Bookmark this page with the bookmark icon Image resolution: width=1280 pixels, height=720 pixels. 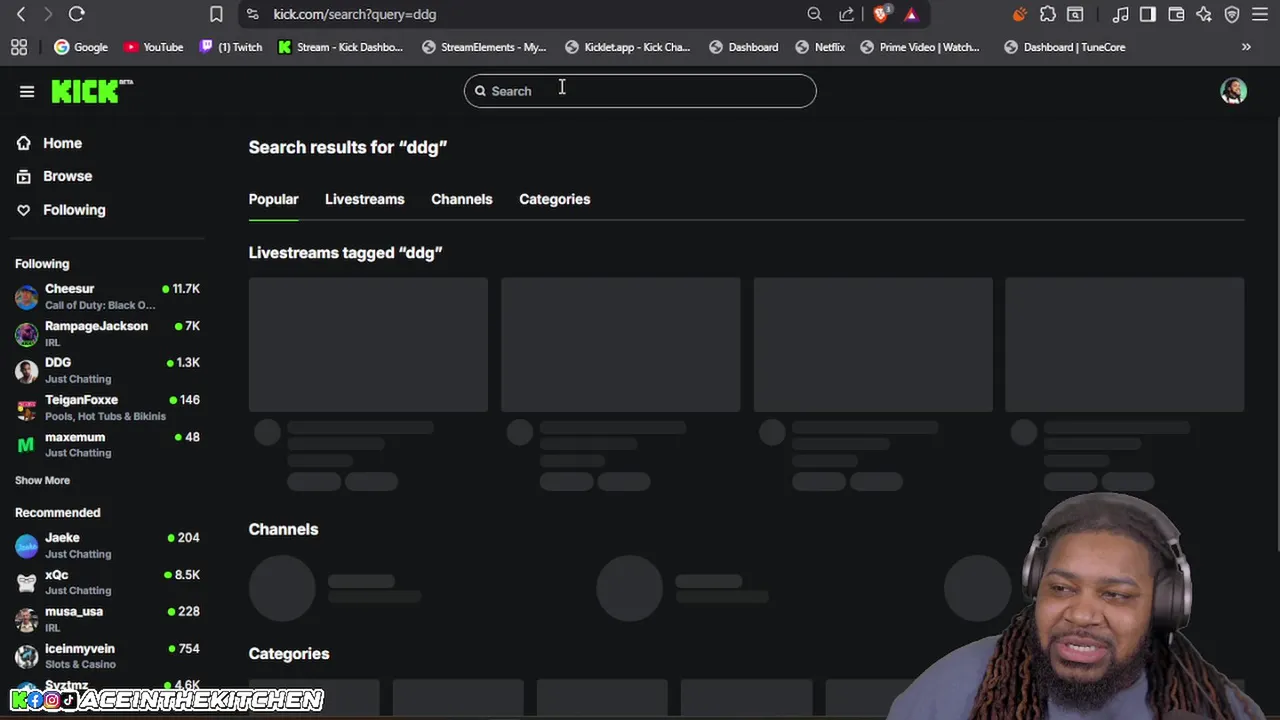click(216, 14)
